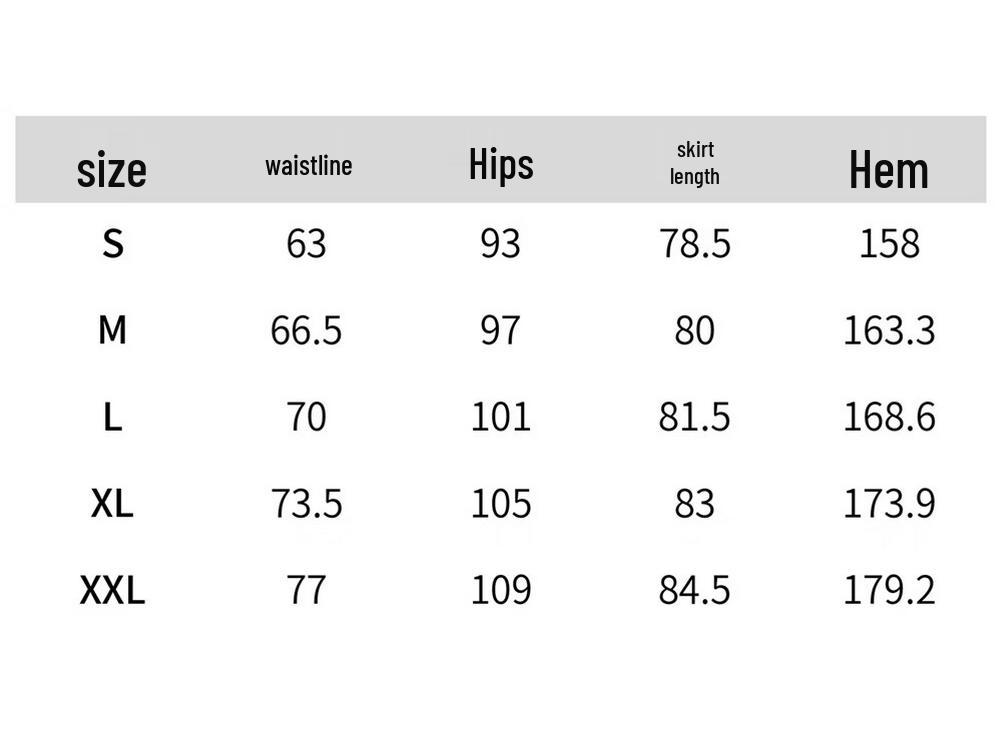Click the "Hips" column header
Image resolution: width=1002 pixels, height=752 pixels.
click(501, 165)
